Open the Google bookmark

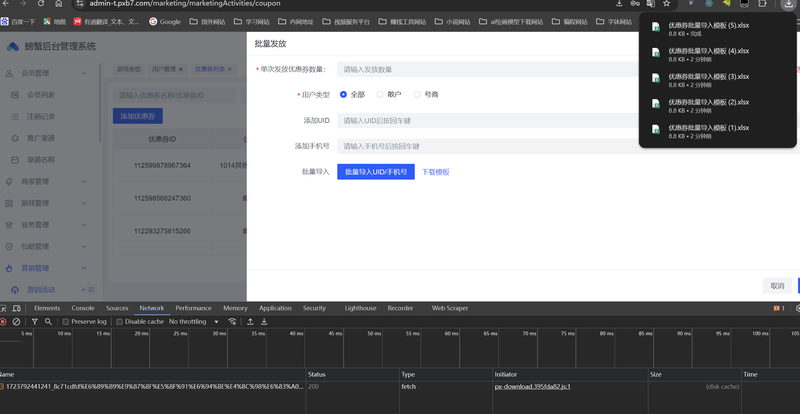tap(165, 22)
